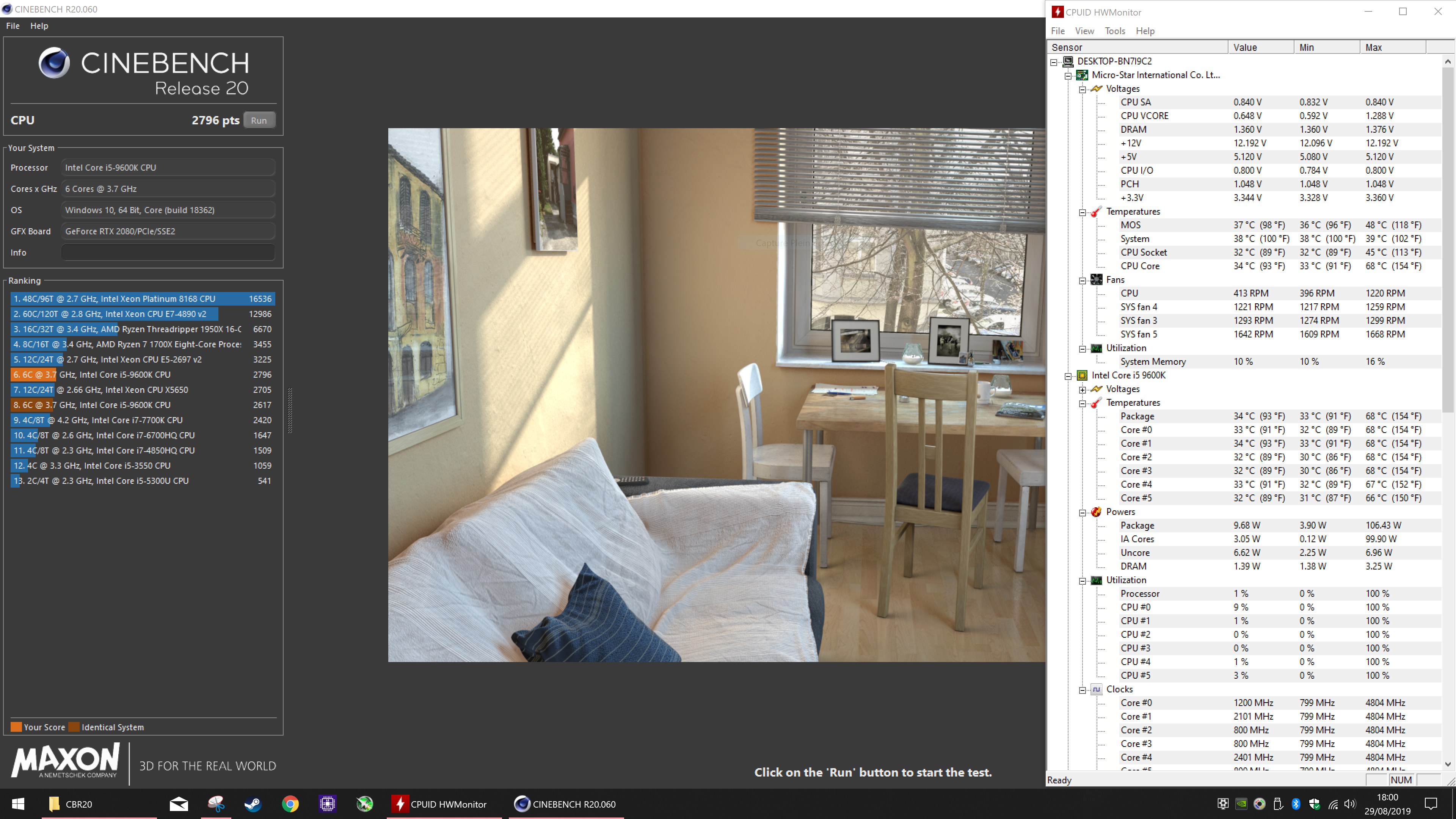This screenshot has width=1456, height=819.
Task: Click the Temperatures thermometer icon under motherboard
Action: (1097, 212)
